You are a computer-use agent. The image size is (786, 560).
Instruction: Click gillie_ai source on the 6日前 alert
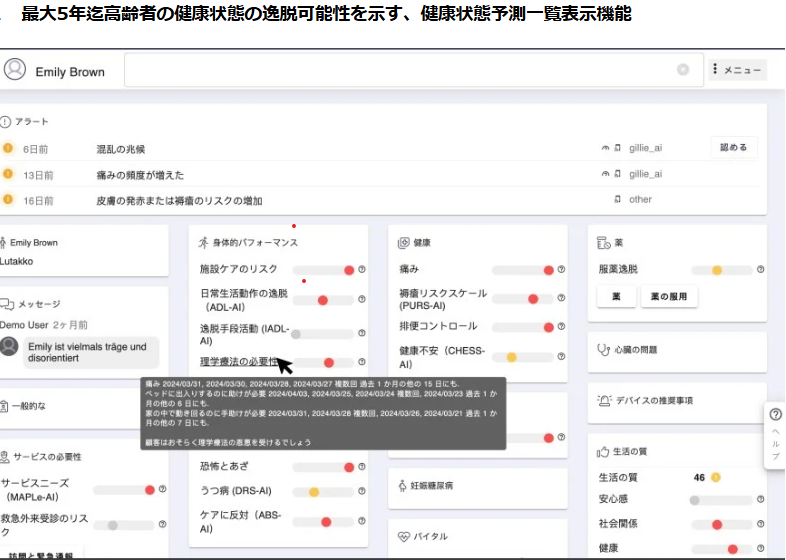[645, 148]
